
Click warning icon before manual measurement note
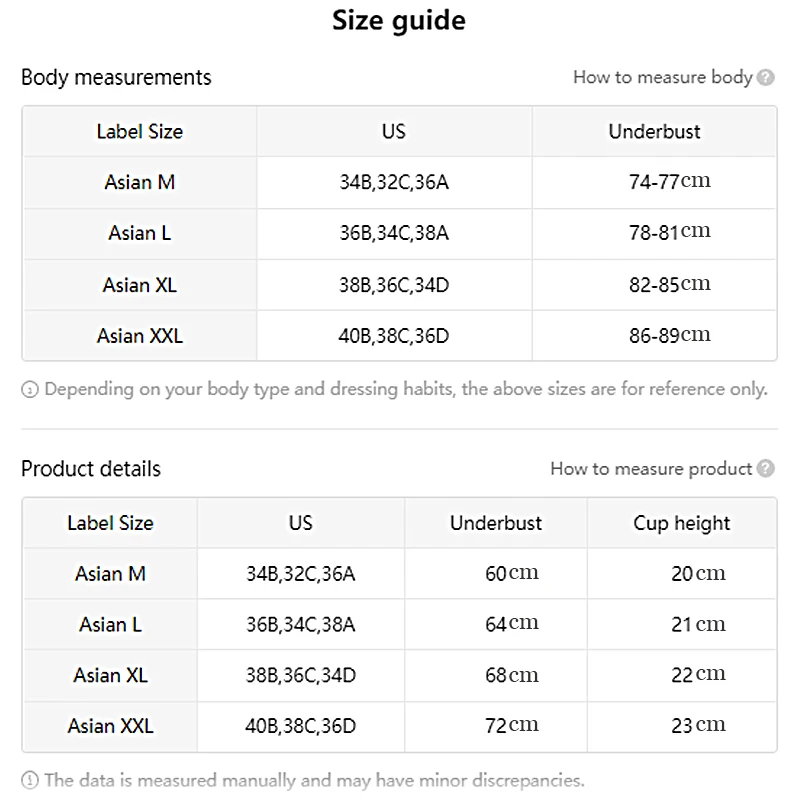tap(30, 781)
